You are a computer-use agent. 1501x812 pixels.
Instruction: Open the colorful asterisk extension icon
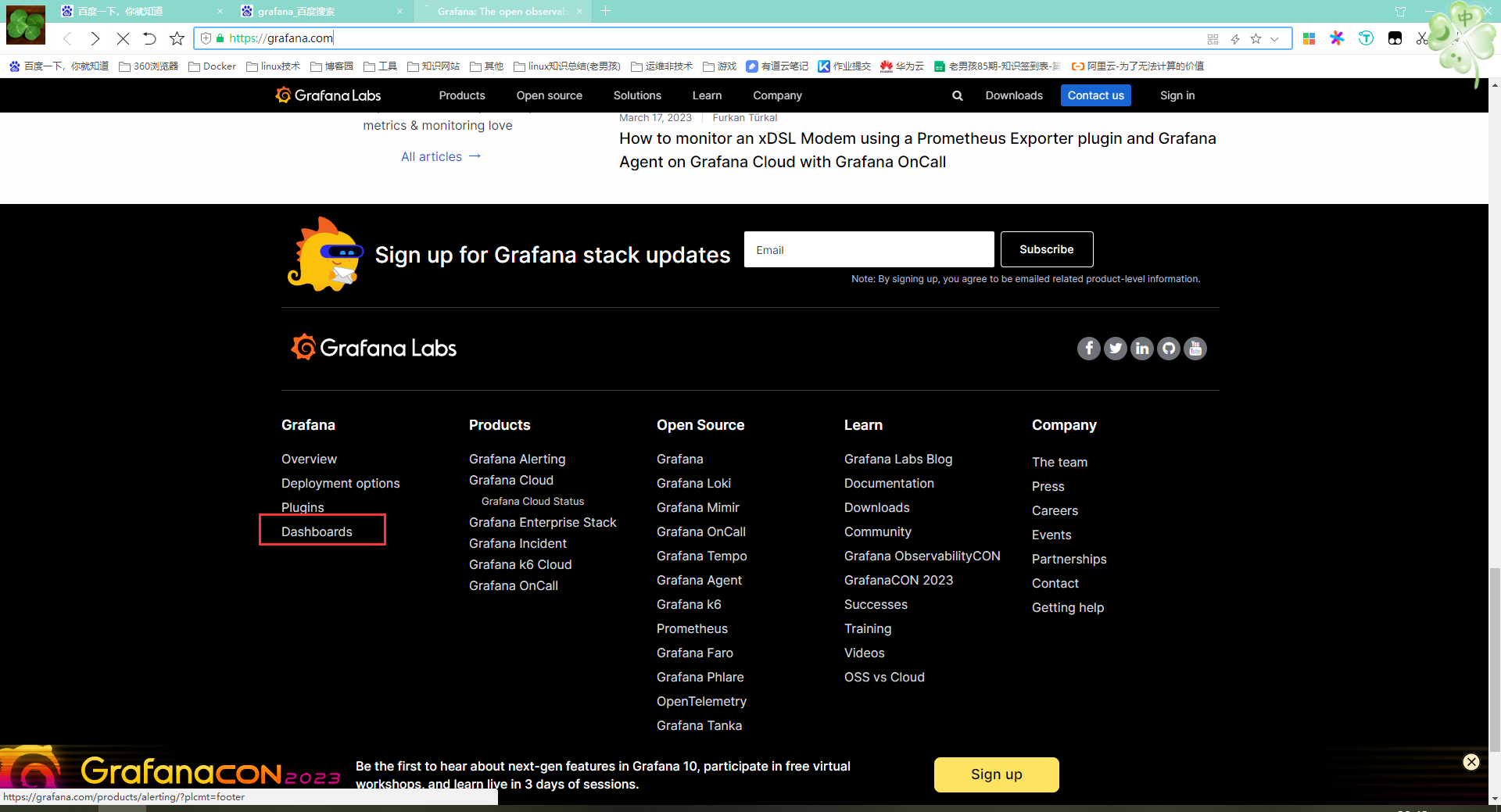coord(1337,38)
